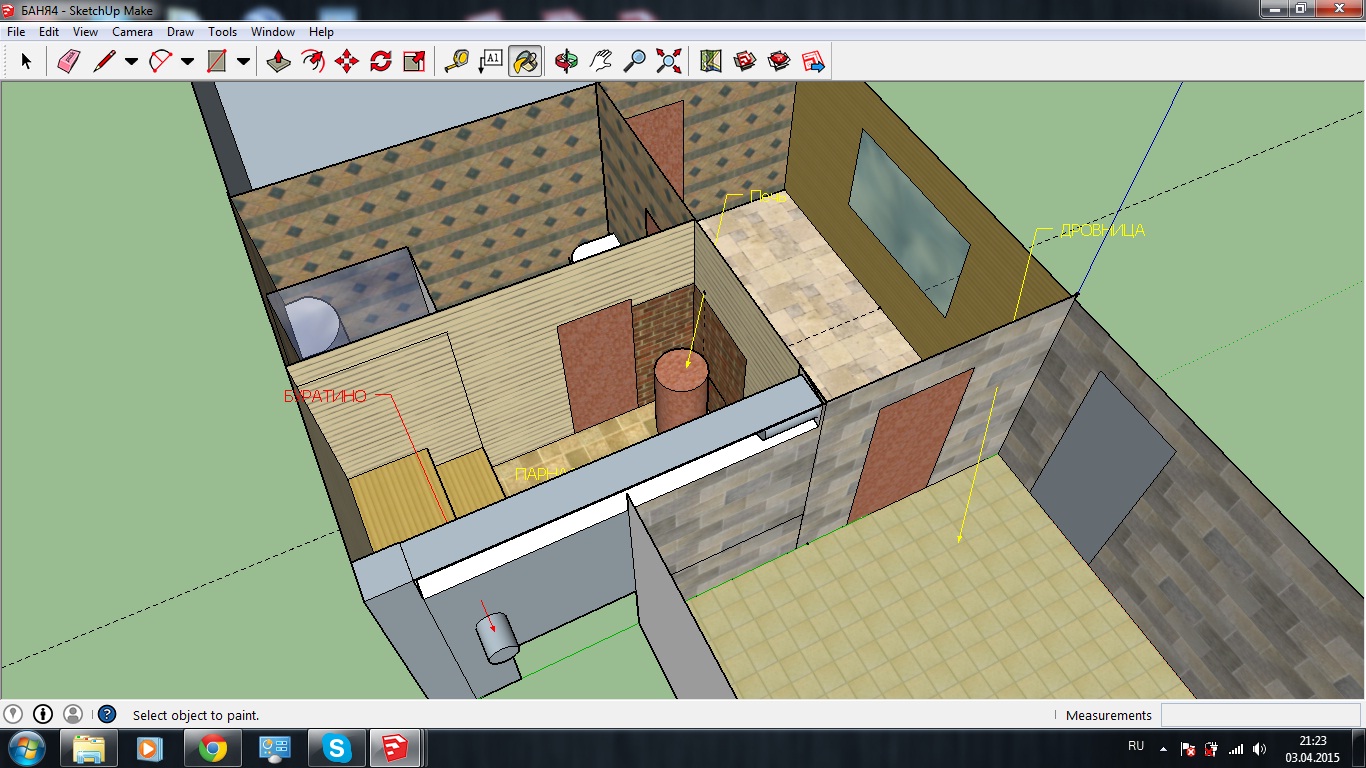Select the Rotate tool
The image size is (1366, 768).
coord(381,62)
